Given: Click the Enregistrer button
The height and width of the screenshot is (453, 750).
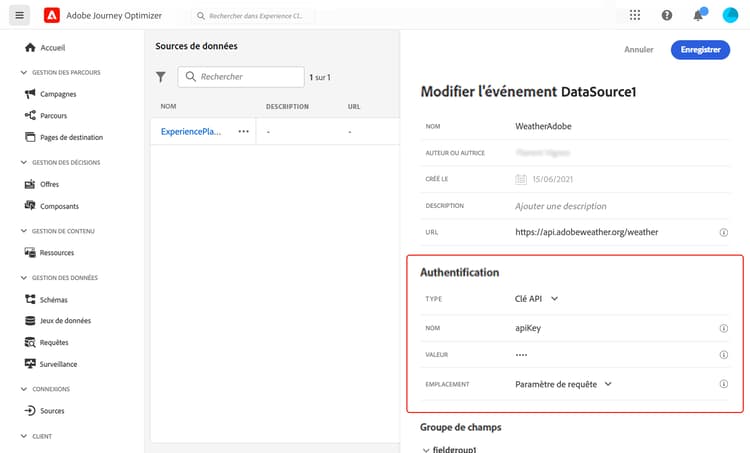Looking at the screenshot, I should pos(700,49).
